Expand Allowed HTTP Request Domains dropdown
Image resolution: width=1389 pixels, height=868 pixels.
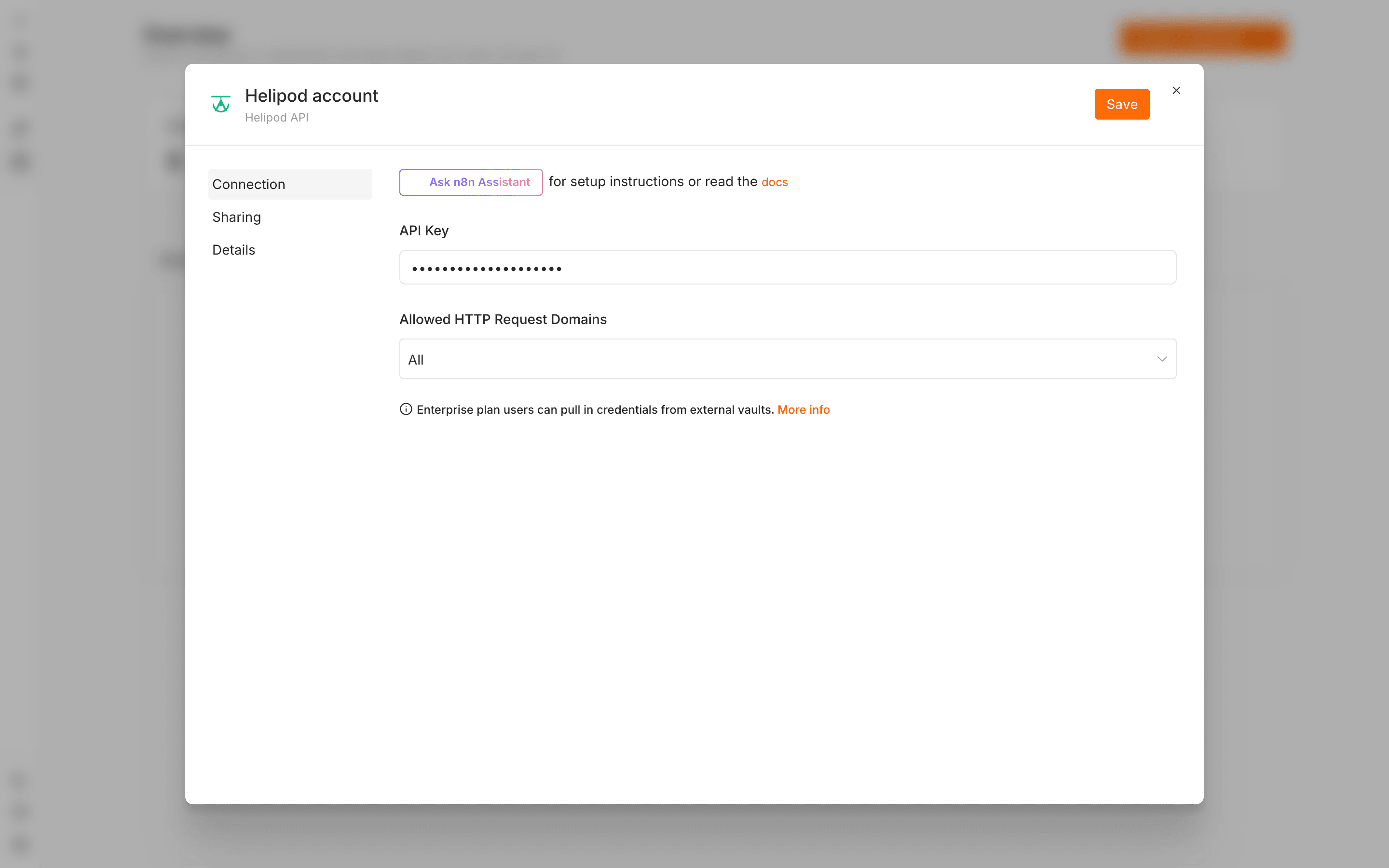788,359
